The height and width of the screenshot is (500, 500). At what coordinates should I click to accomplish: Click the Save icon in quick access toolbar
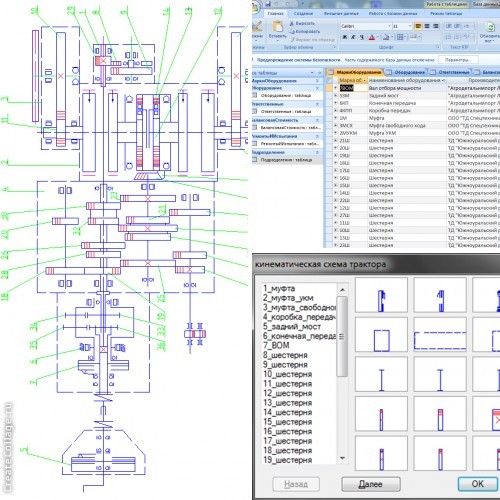coord(268,4)
